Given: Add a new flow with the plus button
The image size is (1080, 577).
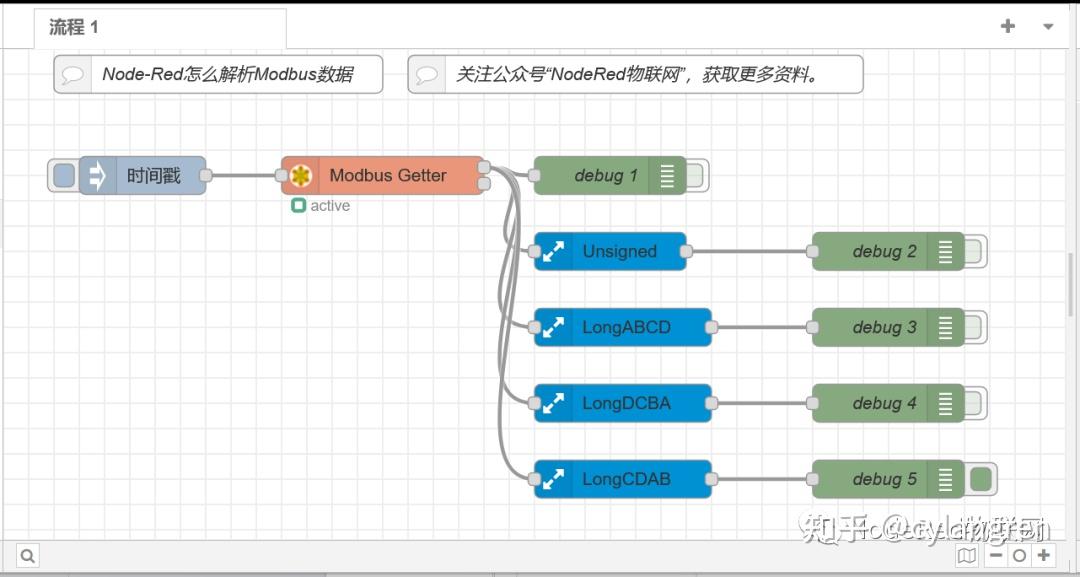Looking at the screenshot, I should [x=1007, y=25].
